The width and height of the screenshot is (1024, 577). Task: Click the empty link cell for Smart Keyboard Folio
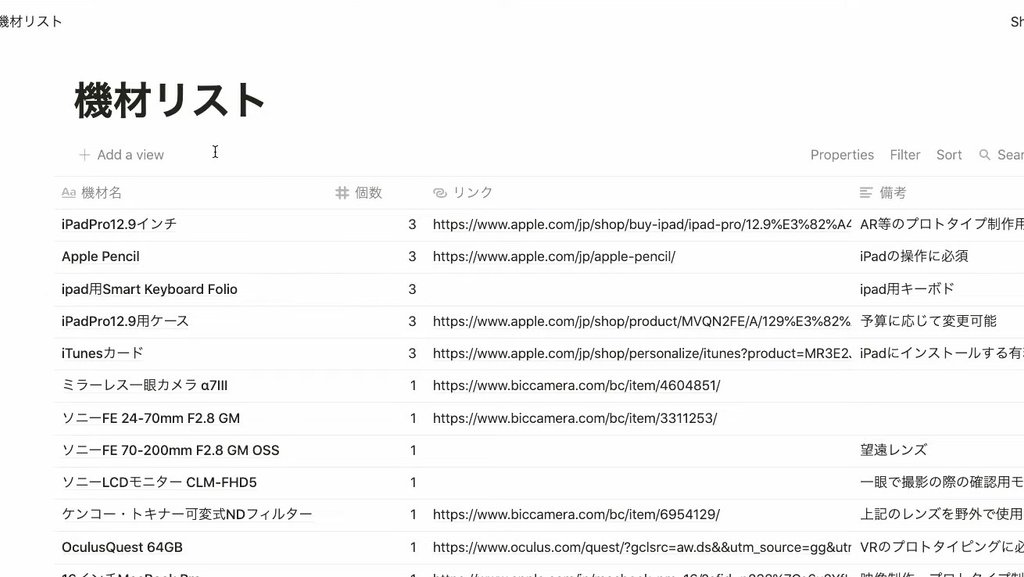[639, 289]
